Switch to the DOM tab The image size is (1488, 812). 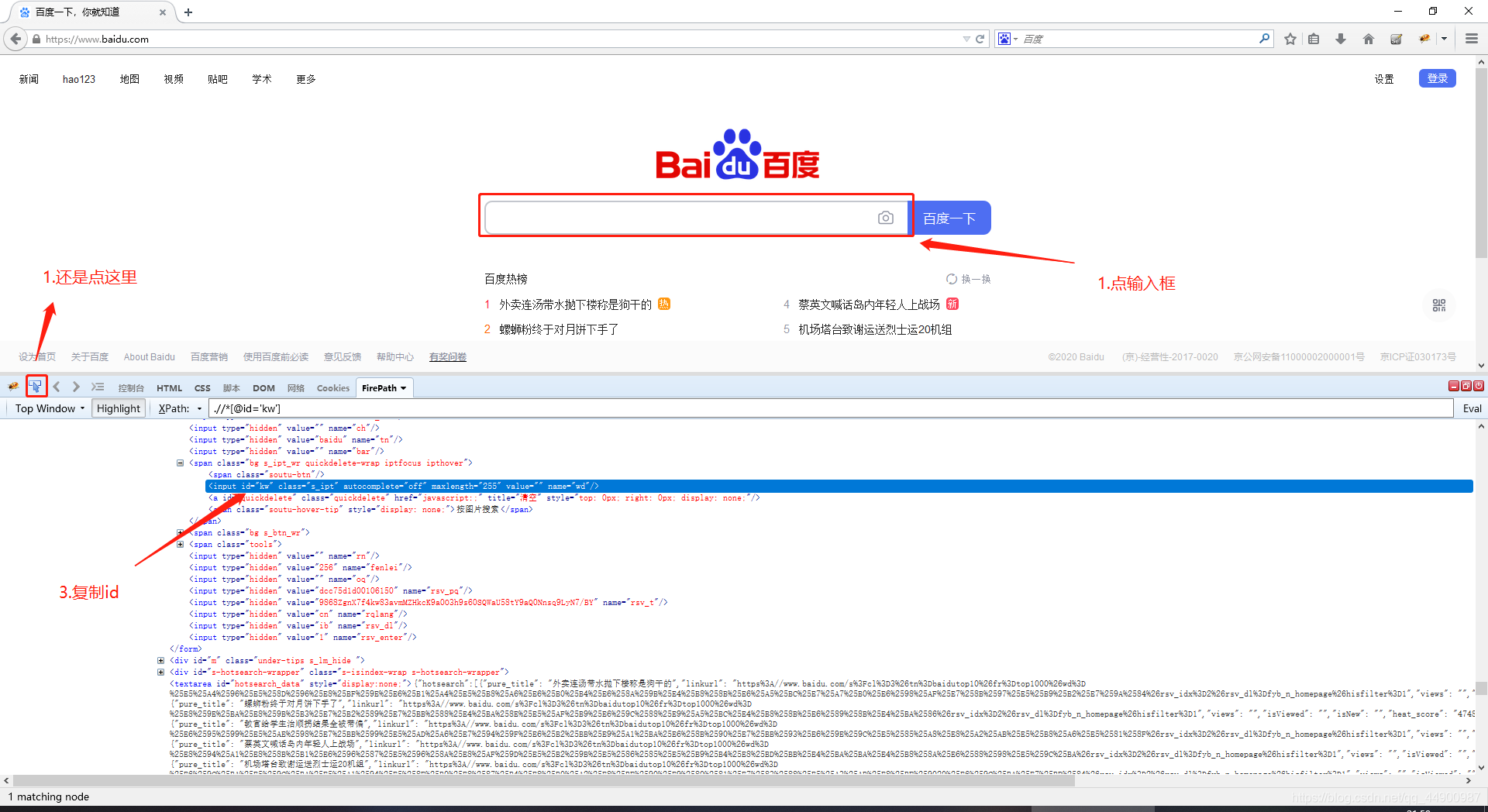tap(263, 388)
